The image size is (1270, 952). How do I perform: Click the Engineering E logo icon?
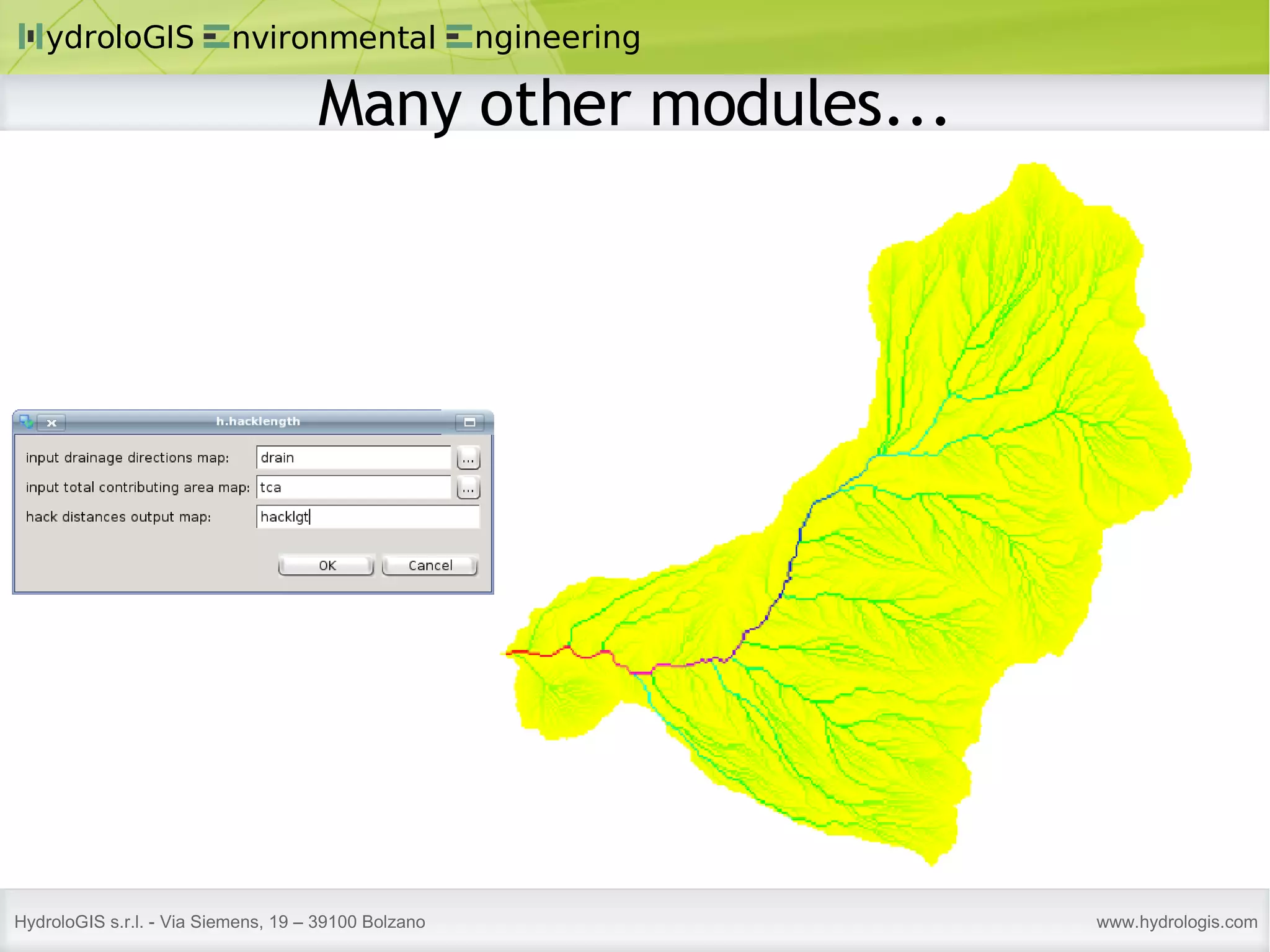[459, 37]
